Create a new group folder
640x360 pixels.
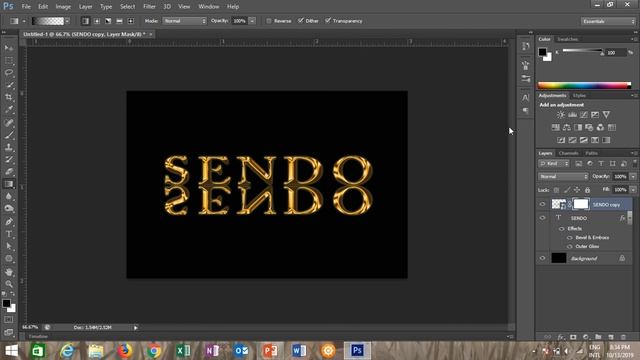[x=598, y=337]
